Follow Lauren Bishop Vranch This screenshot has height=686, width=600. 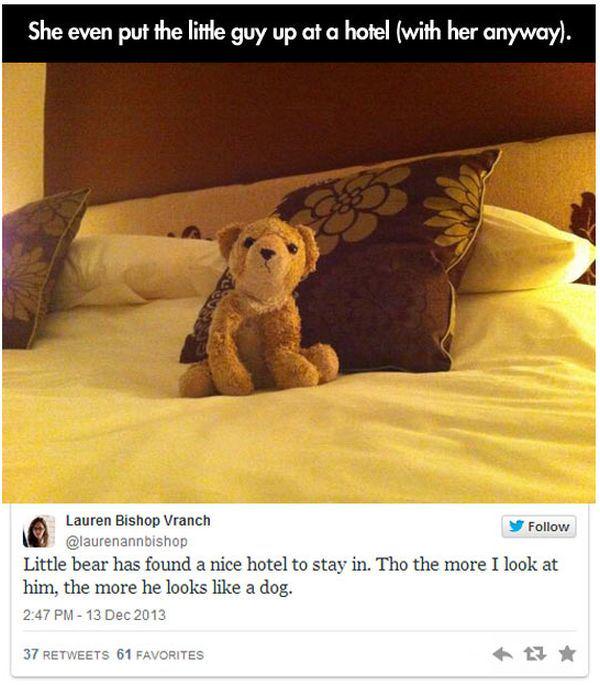pyautogui.click(x=539, y=526)
